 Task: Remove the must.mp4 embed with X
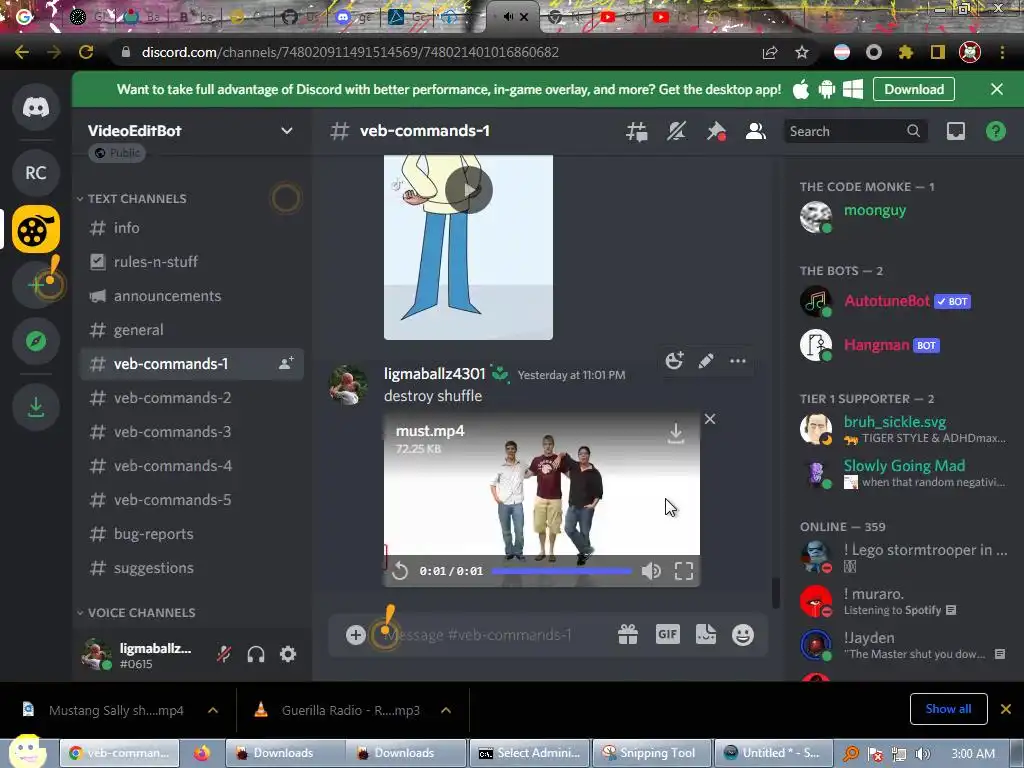710,419
